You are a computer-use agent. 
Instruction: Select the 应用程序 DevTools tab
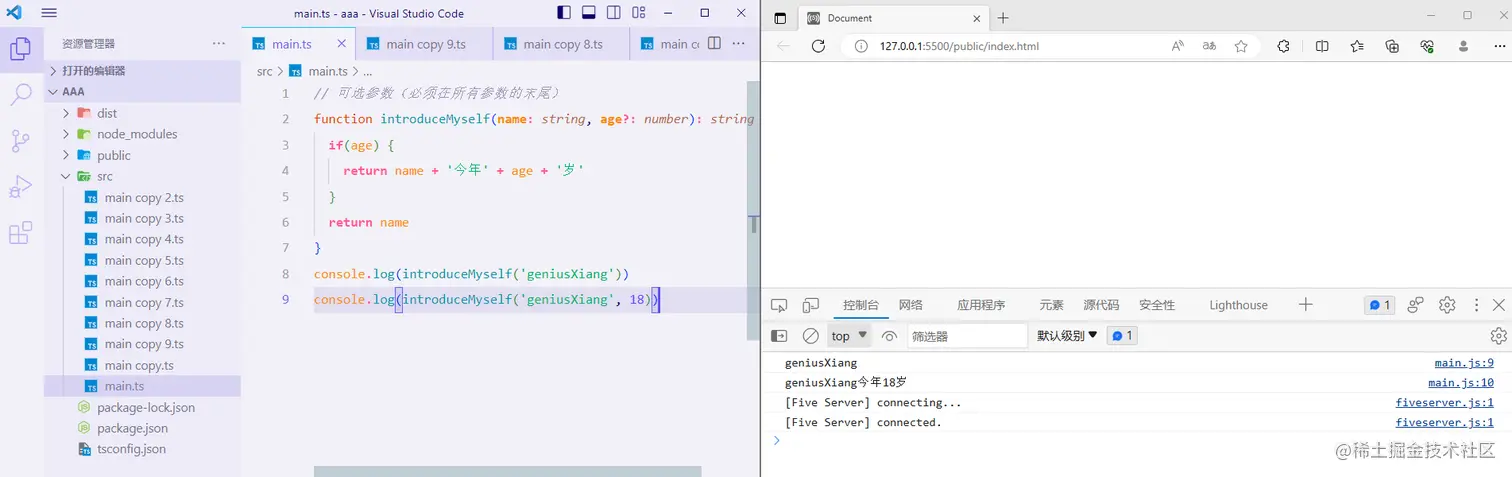point(981,305)
